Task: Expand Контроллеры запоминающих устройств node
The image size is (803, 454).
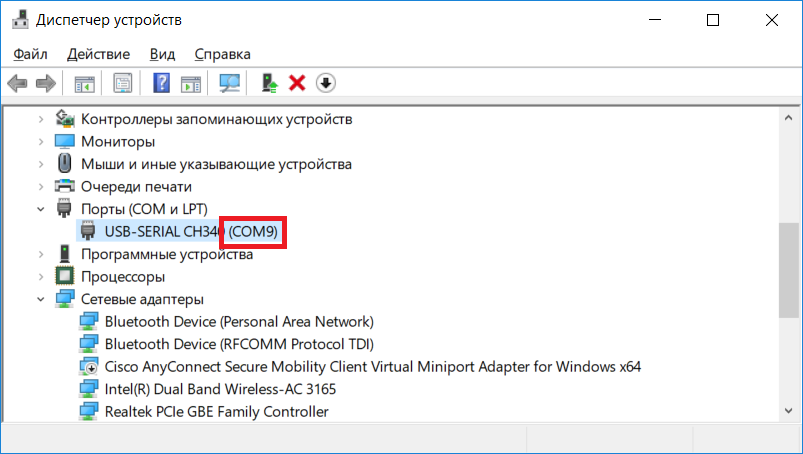Action: coord(41,119)
